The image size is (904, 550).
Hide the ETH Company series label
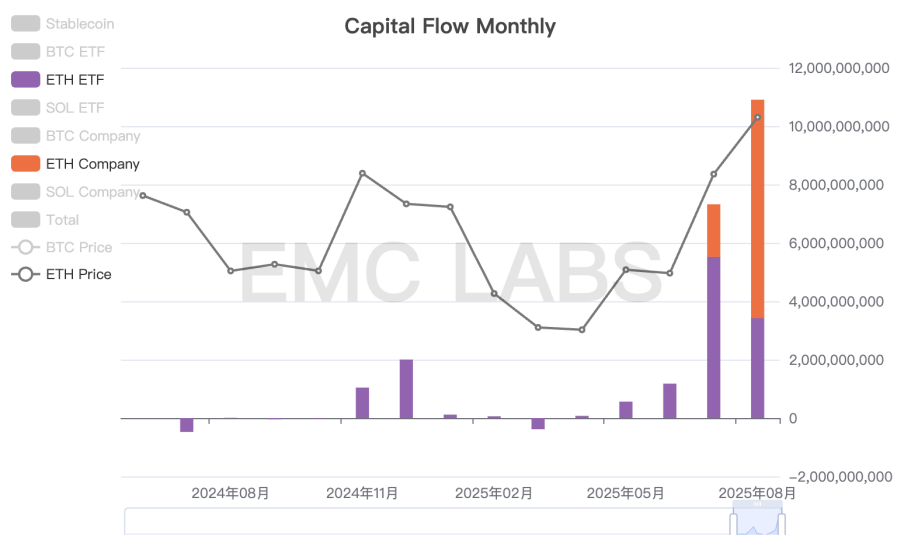click(x=92, y=163)
